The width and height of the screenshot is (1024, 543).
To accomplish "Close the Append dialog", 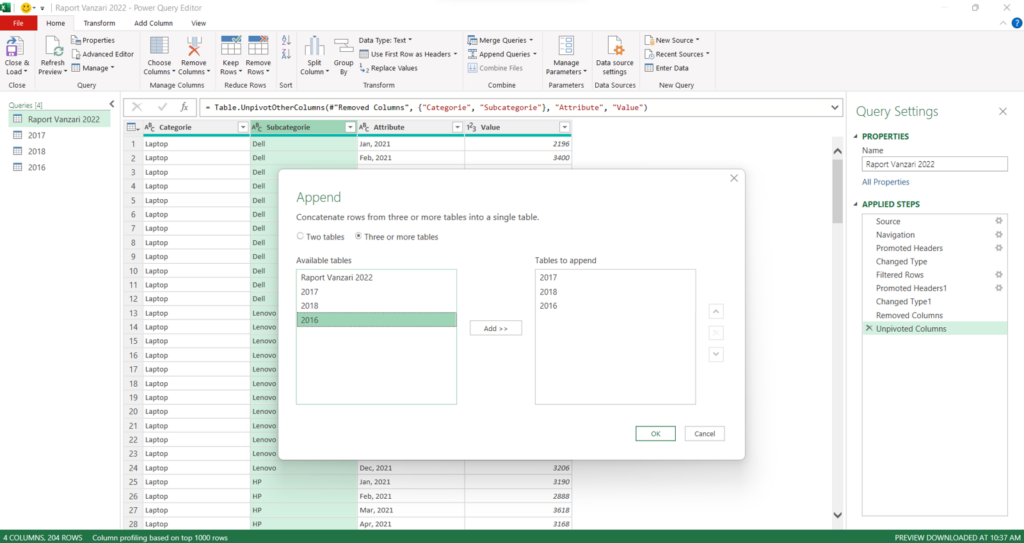I will pyautogui.click(x=733, y=178).
